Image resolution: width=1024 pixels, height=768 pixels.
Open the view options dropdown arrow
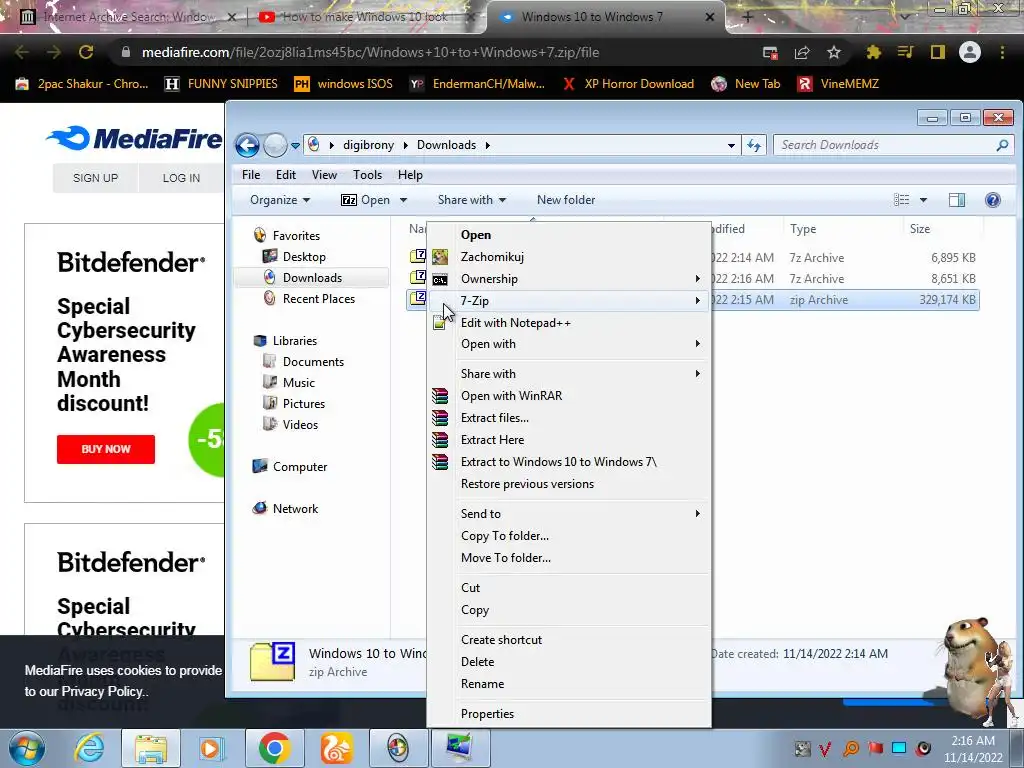pos(923,200)
